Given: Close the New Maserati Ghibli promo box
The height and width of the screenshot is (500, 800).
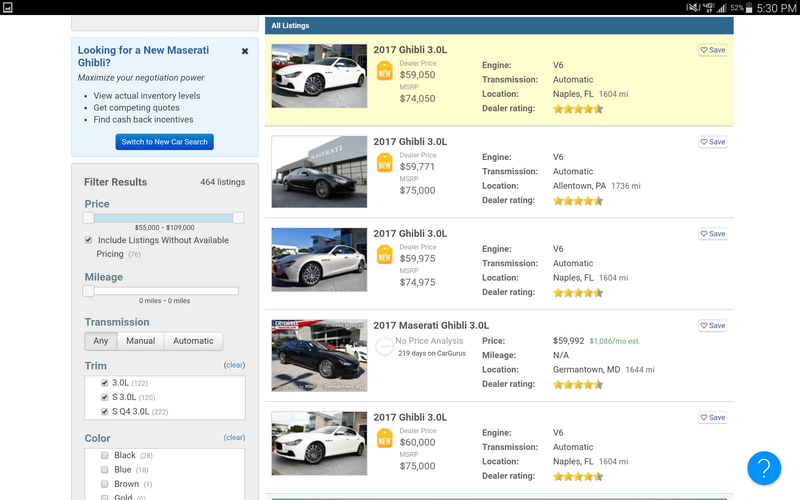Looking at the screenshot, I should (x=245, y=51).
